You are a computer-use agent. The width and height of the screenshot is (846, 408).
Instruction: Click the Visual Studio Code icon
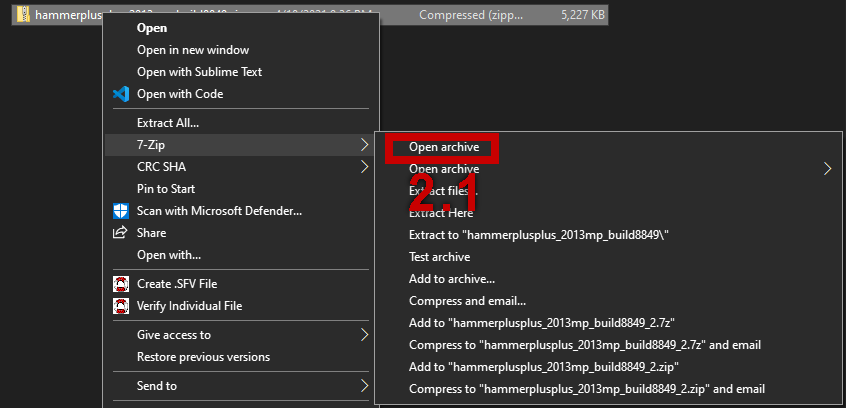(x=121, y=94)
